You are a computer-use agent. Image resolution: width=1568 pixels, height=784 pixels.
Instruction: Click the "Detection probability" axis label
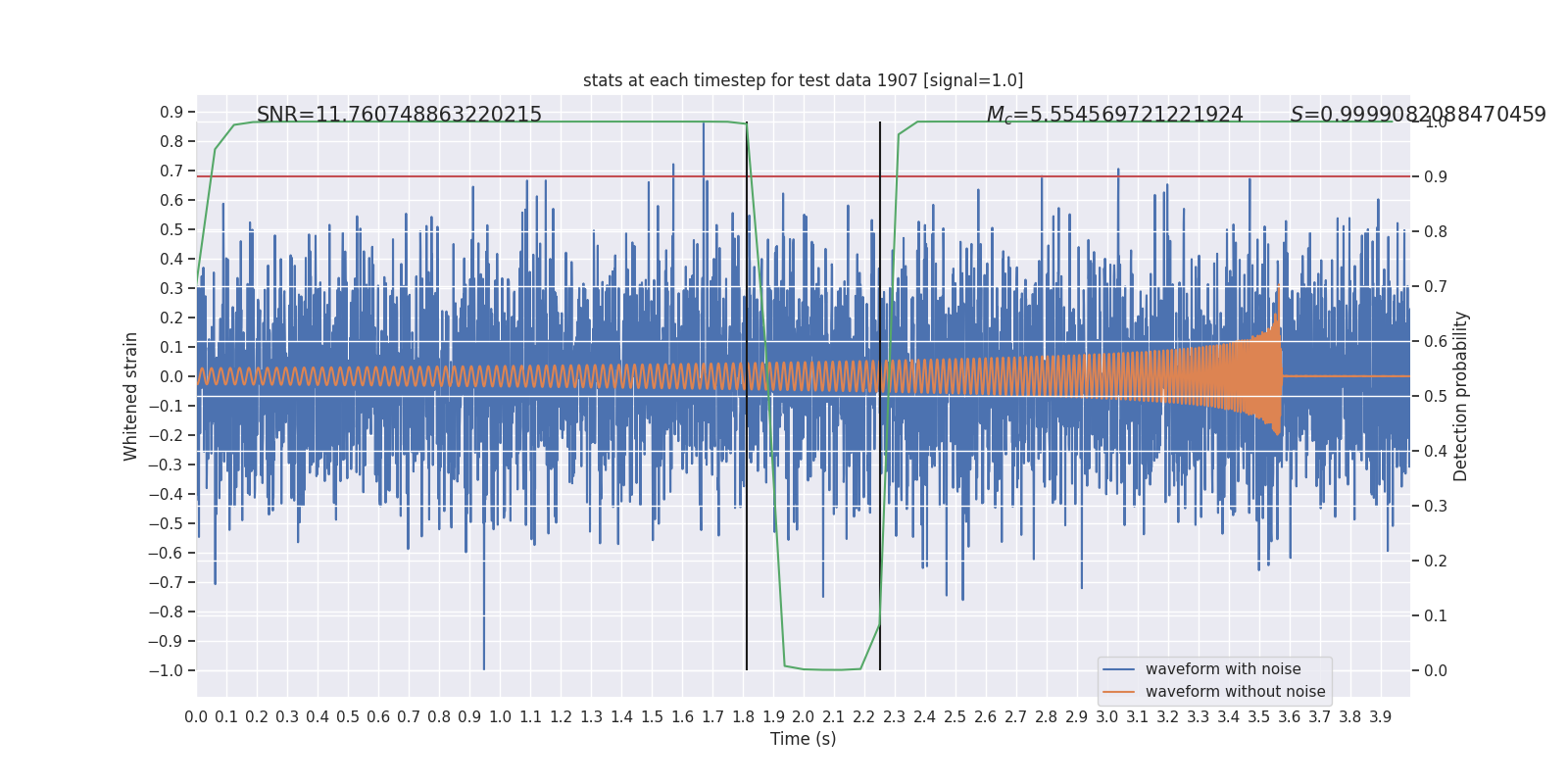[1461, 396]
